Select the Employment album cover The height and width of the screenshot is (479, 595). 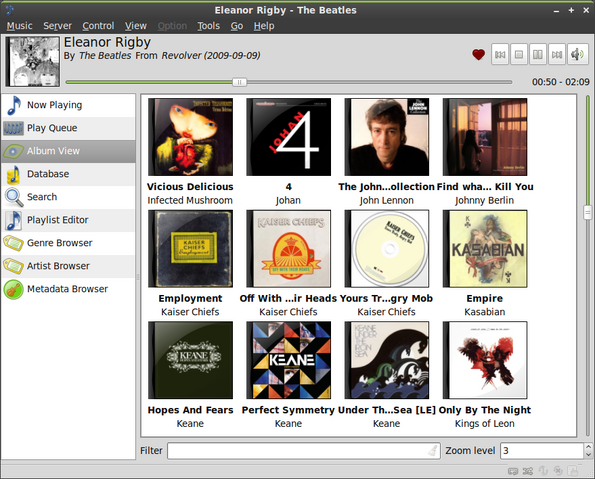pyautogui.click(x=190, y=249)
